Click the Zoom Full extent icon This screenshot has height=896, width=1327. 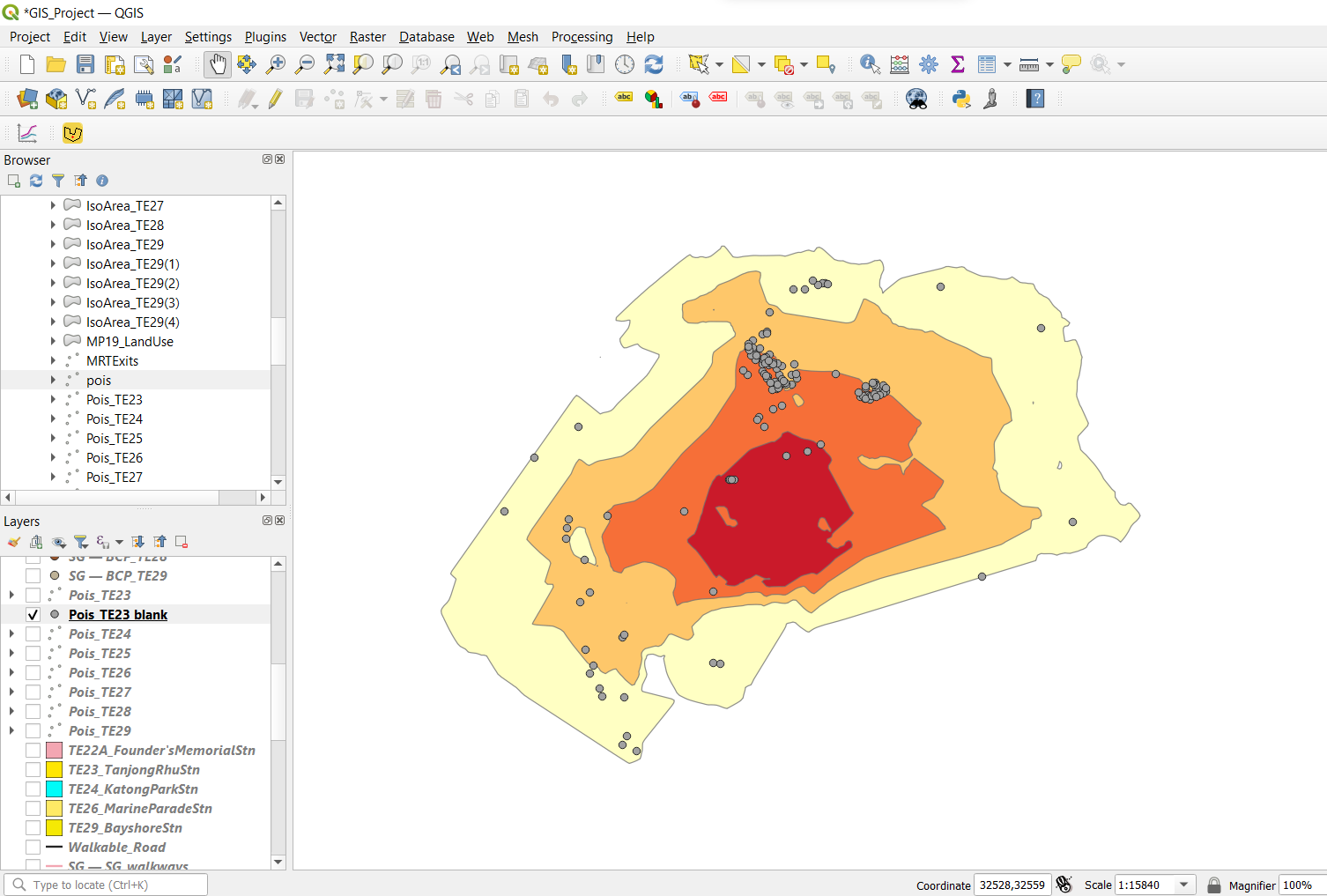click(334, 64)
